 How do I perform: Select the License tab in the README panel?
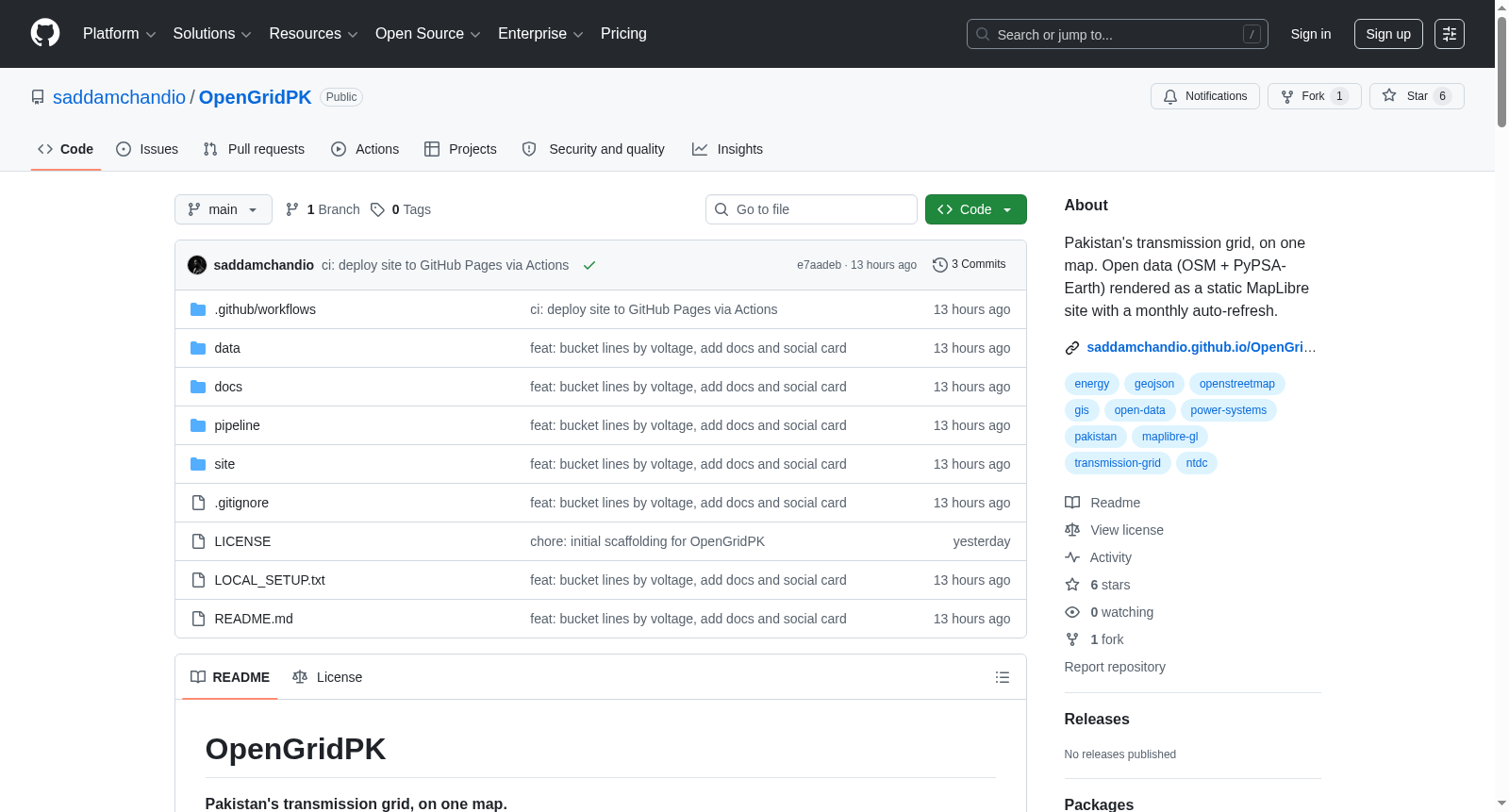(x=327, y=677)
